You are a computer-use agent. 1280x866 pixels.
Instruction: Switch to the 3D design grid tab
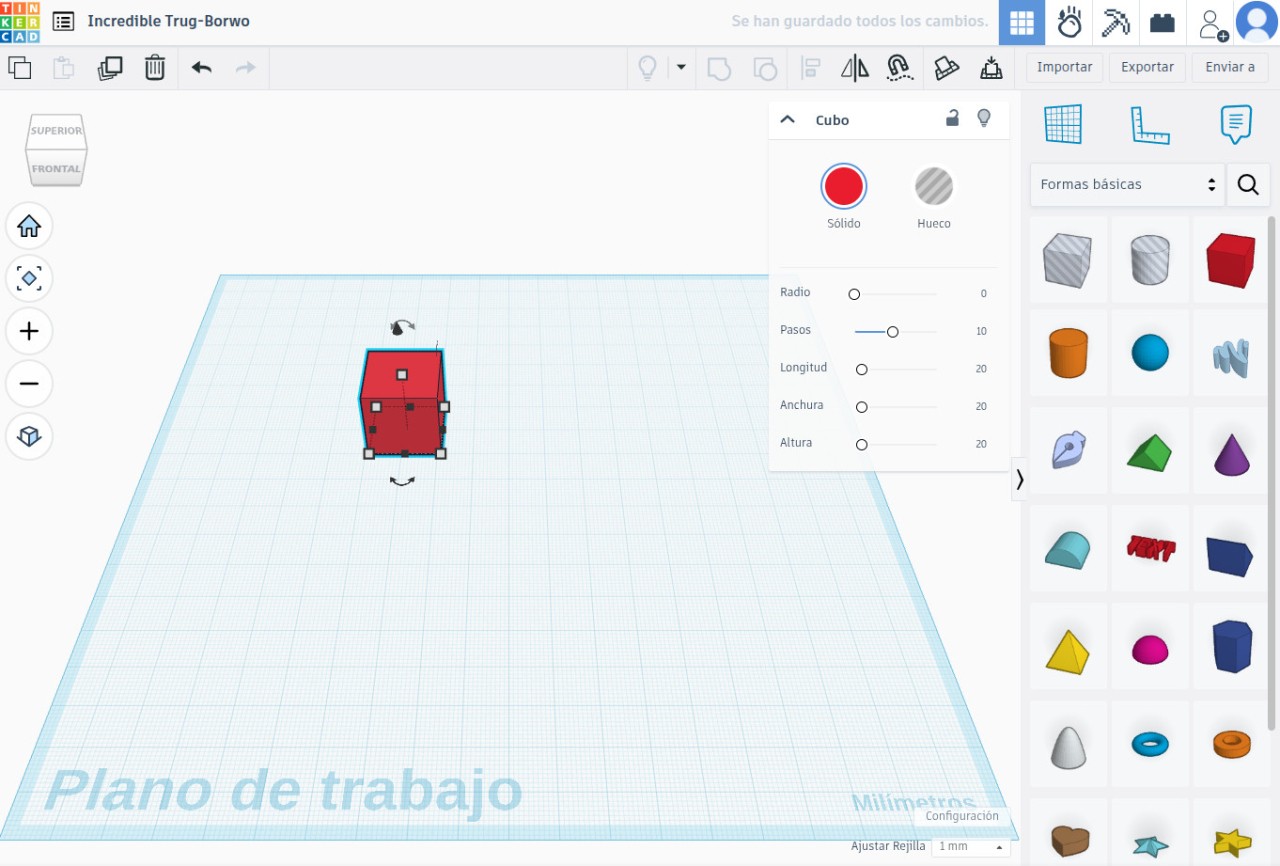1021,23
